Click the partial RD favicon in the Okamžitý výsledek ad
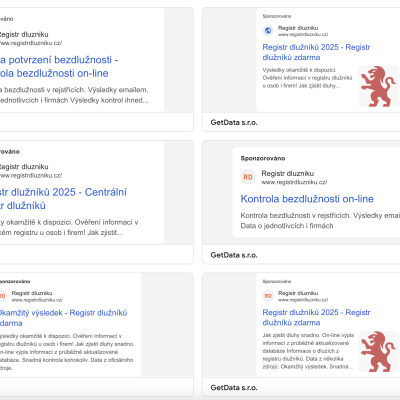400x400 pixels. pos(2,296)
